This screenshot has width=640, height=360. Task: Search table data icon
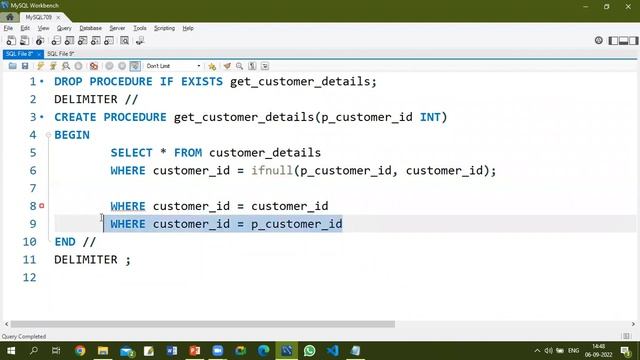[x=124, y=40]
